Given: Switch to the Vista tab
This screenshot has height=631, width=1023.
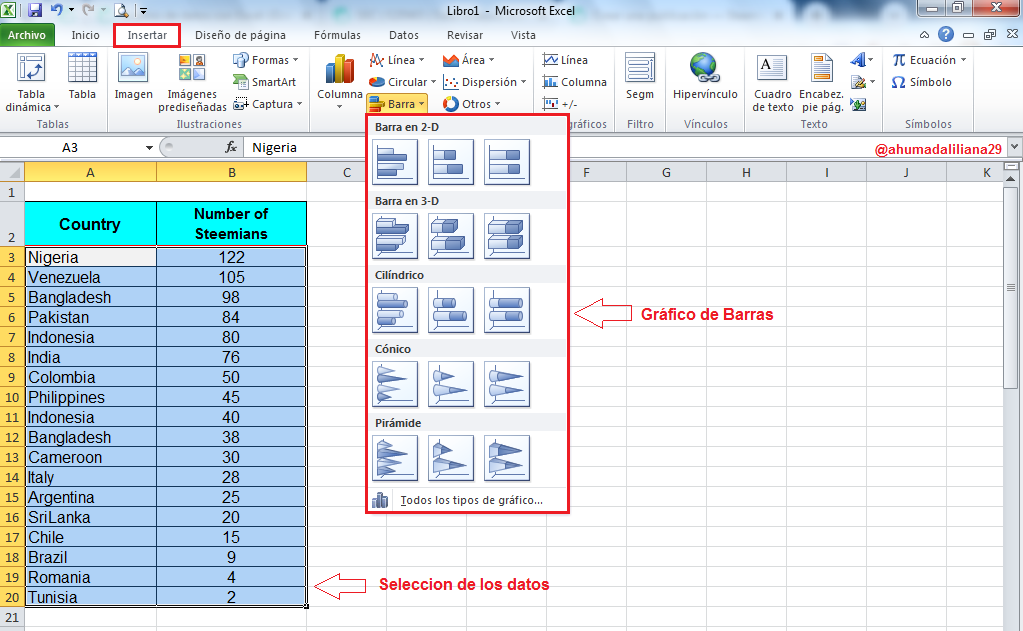Looking at the screenshot, I should point(523,35).
